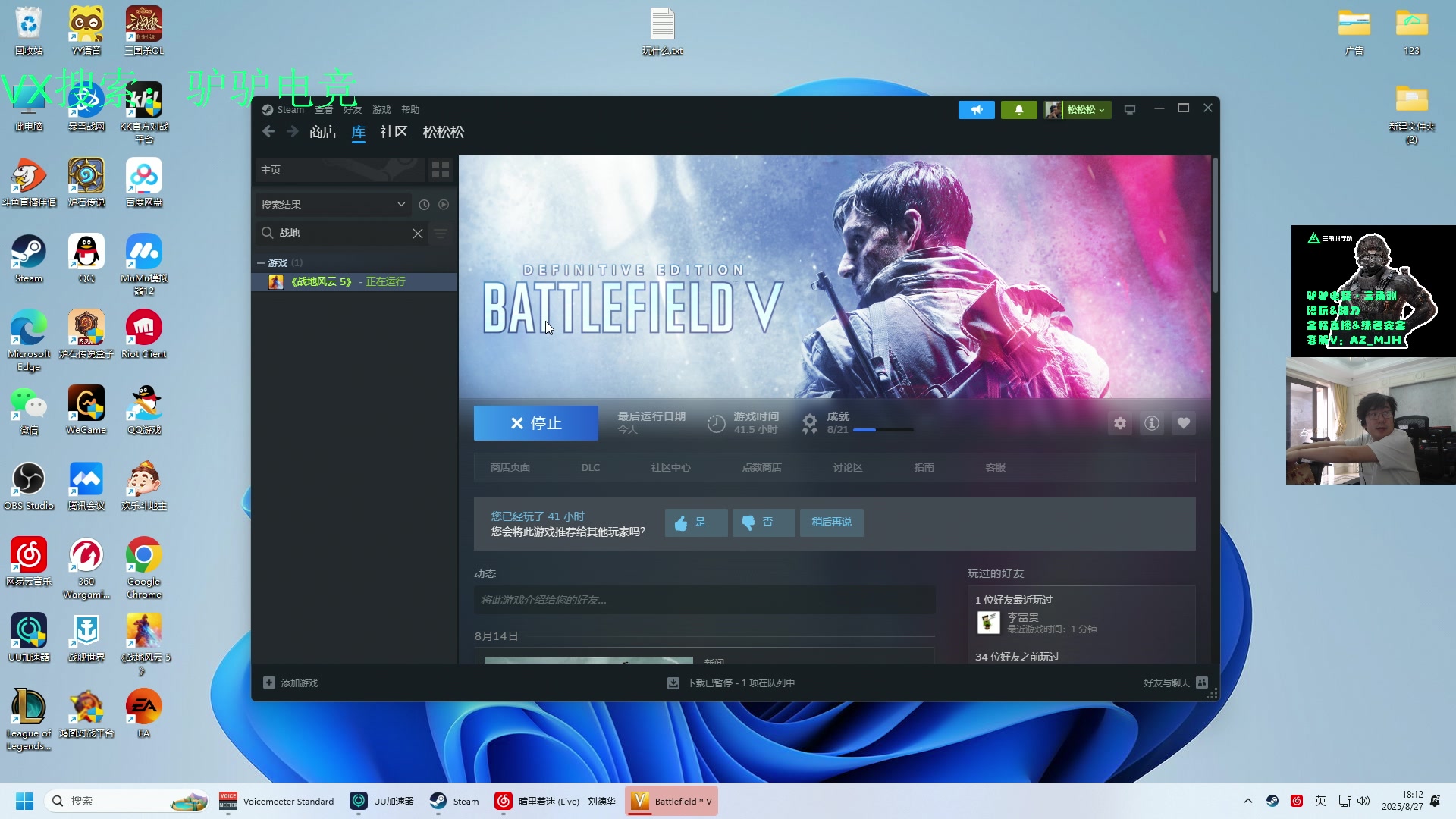This screenshot has height=819, width=1456.
Task: Open OBS Studio desktop icon
Action: click(x=29, y=486)
